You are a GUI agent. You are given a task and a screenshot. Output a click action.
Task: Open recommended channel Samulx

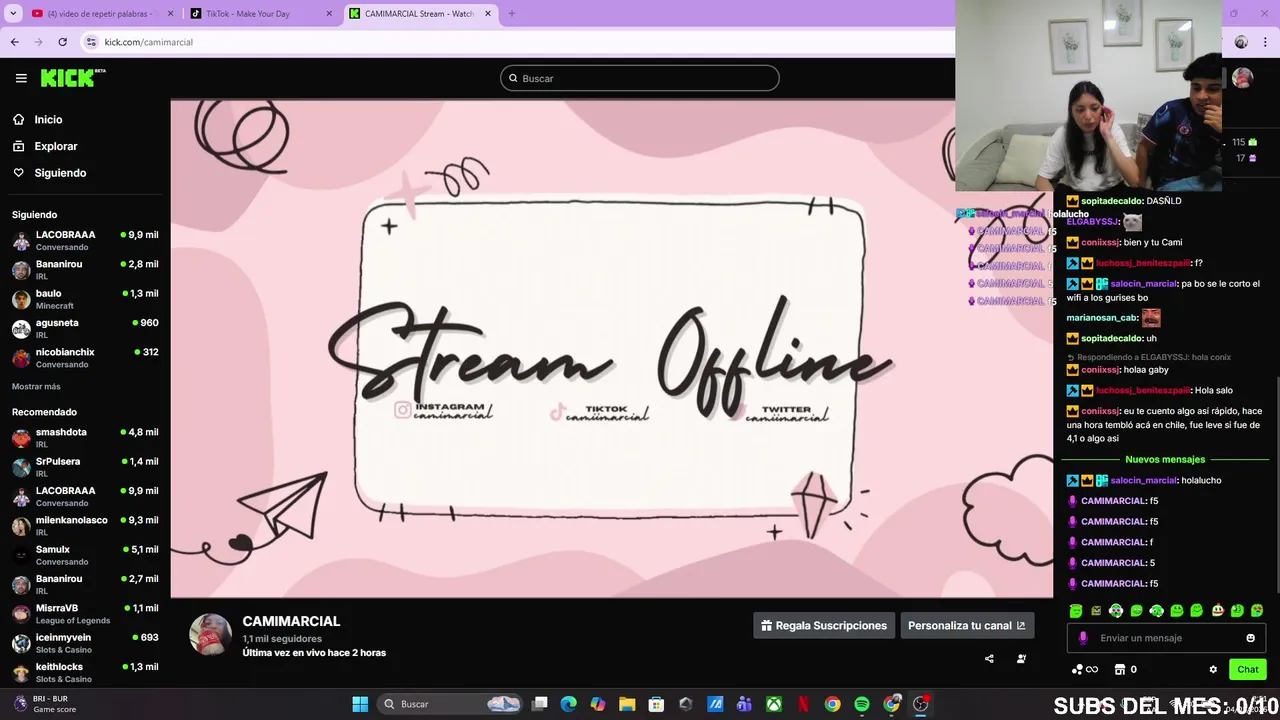[85, 555]
